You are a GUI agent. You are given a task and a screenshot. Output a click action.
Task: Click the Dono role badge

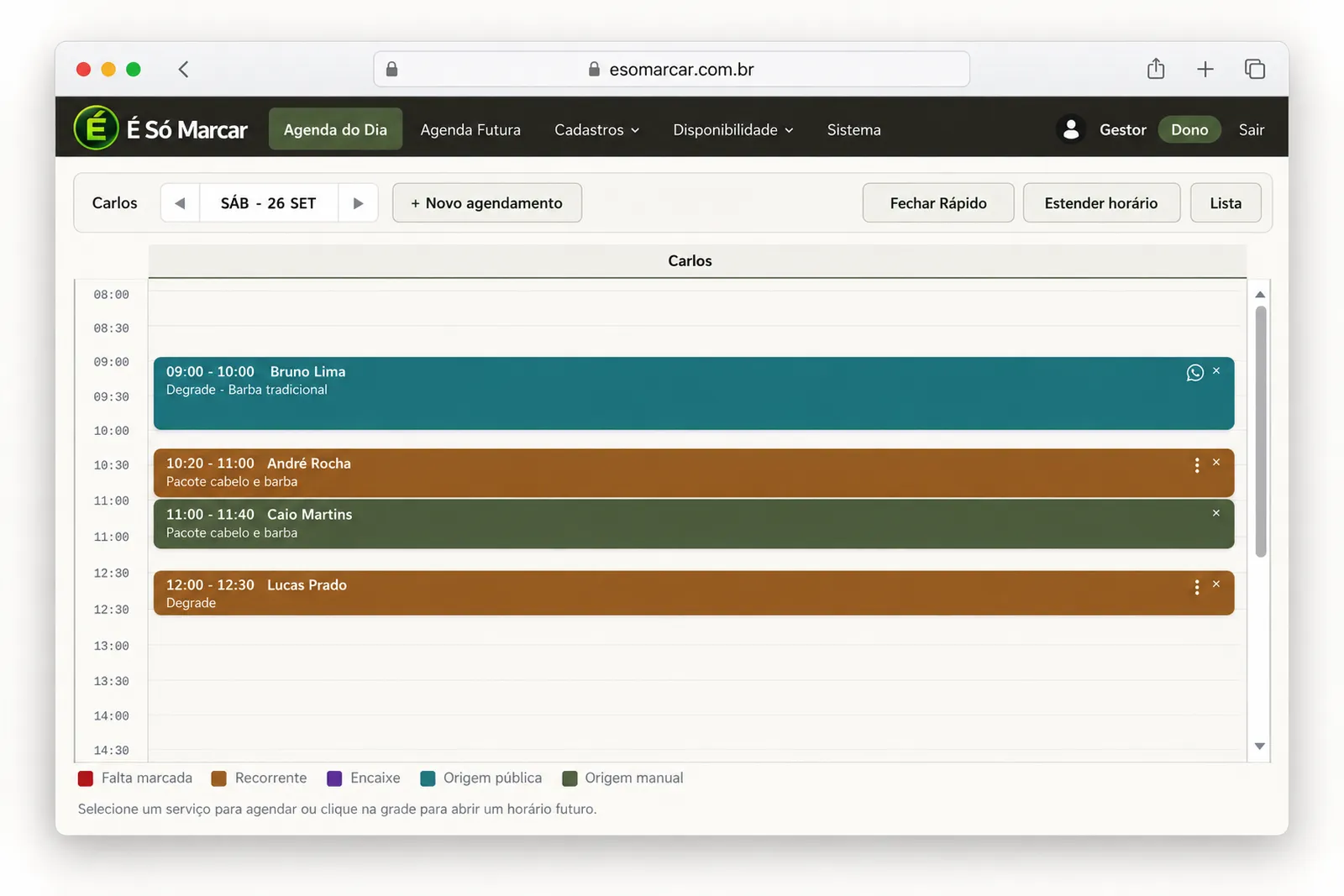click(x=1189, y=129)
